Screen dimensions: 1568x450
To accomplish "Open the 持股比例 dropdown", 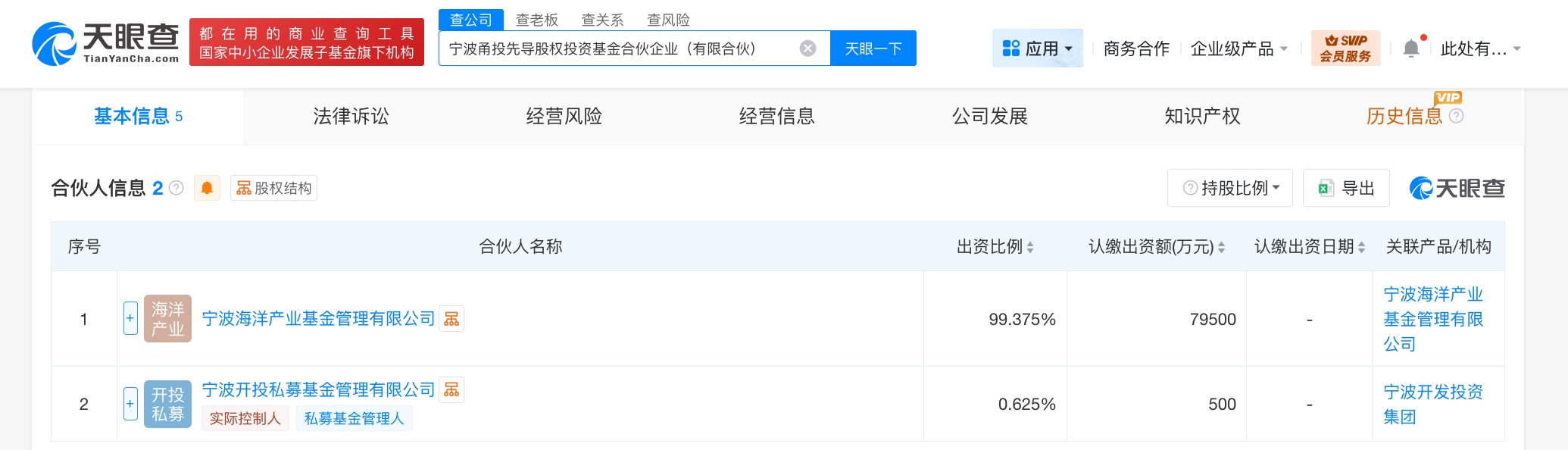I will coord(1230,188).
